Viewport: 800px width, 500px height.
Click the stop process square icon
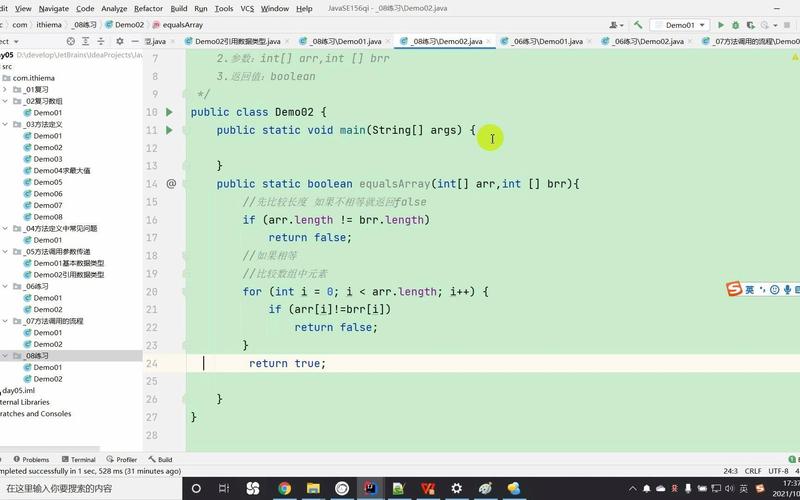coord(786,24)
